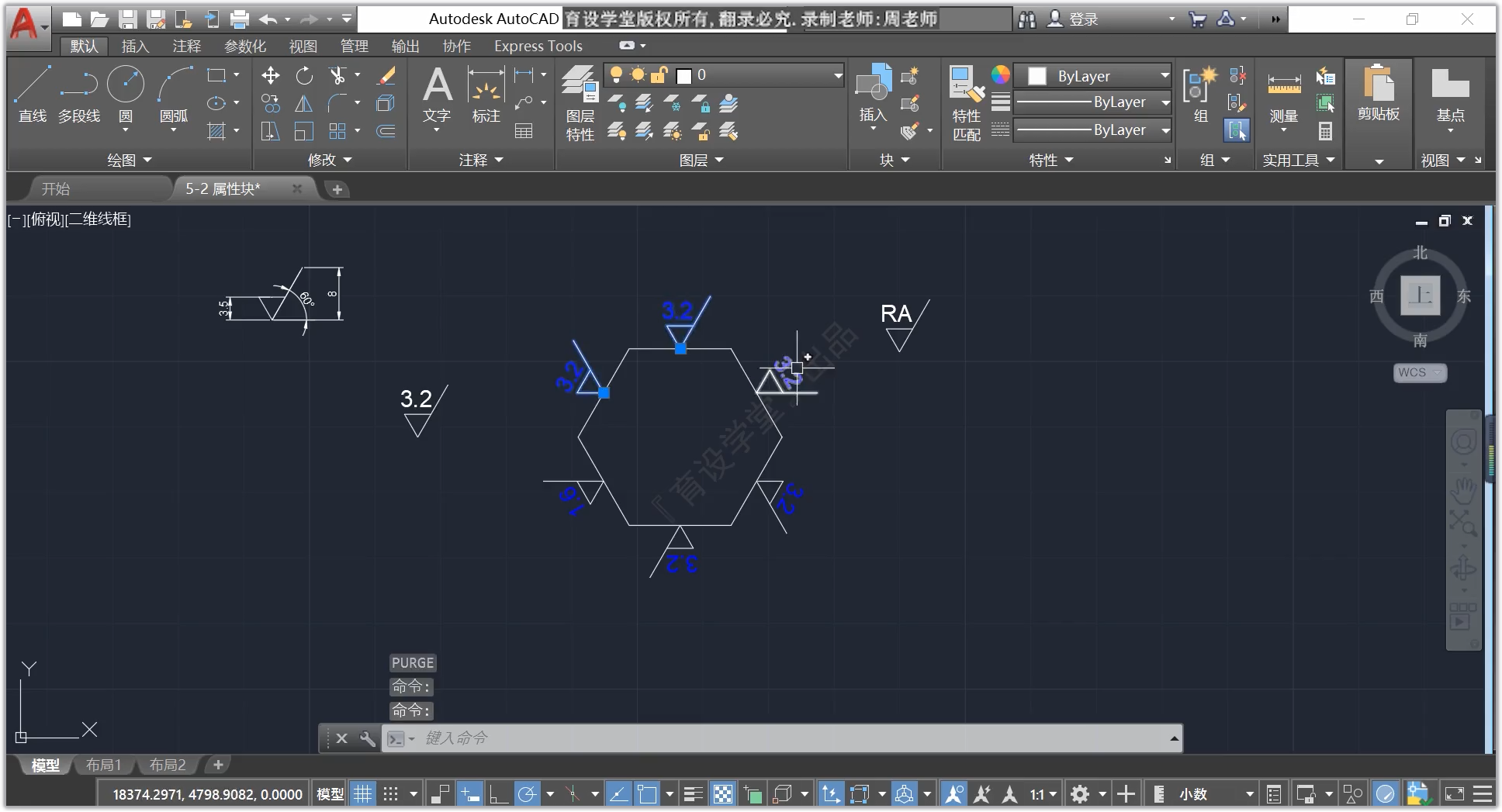Toggle polar tracking in status bar

click(527, 794)
